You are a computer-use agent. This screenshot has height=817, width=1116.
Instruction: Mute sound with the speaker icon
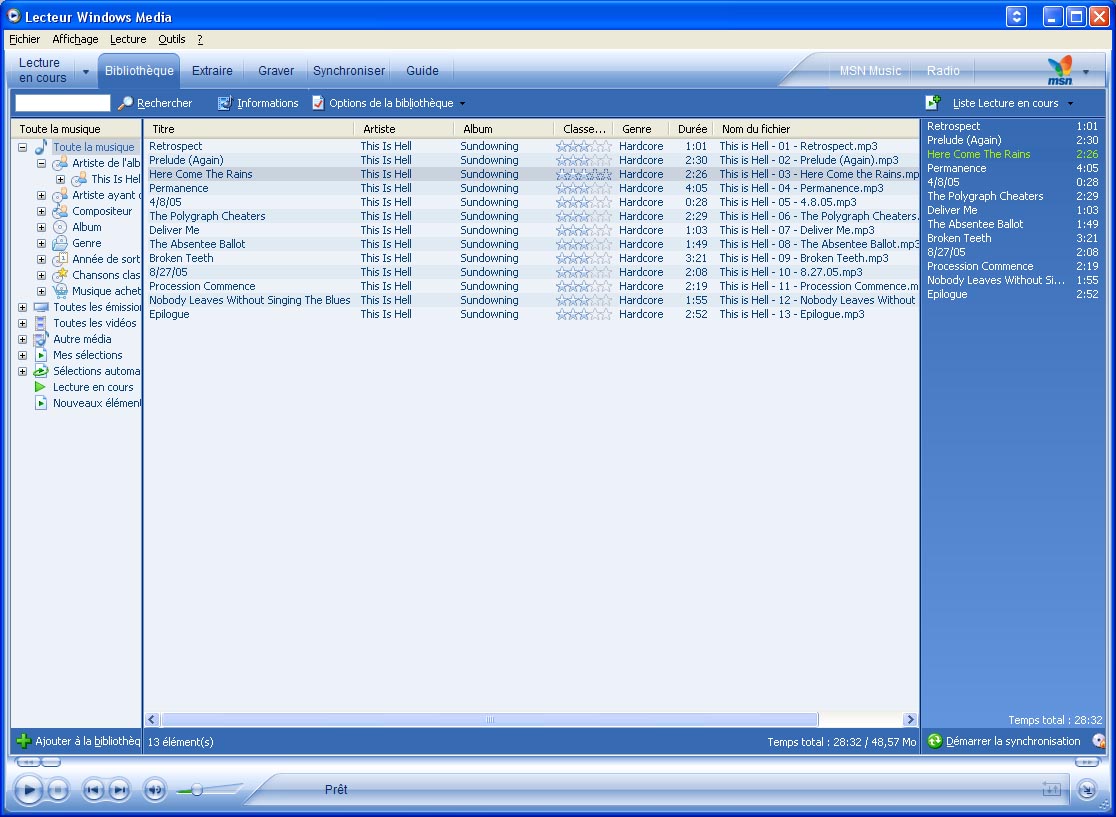(154, 790)
